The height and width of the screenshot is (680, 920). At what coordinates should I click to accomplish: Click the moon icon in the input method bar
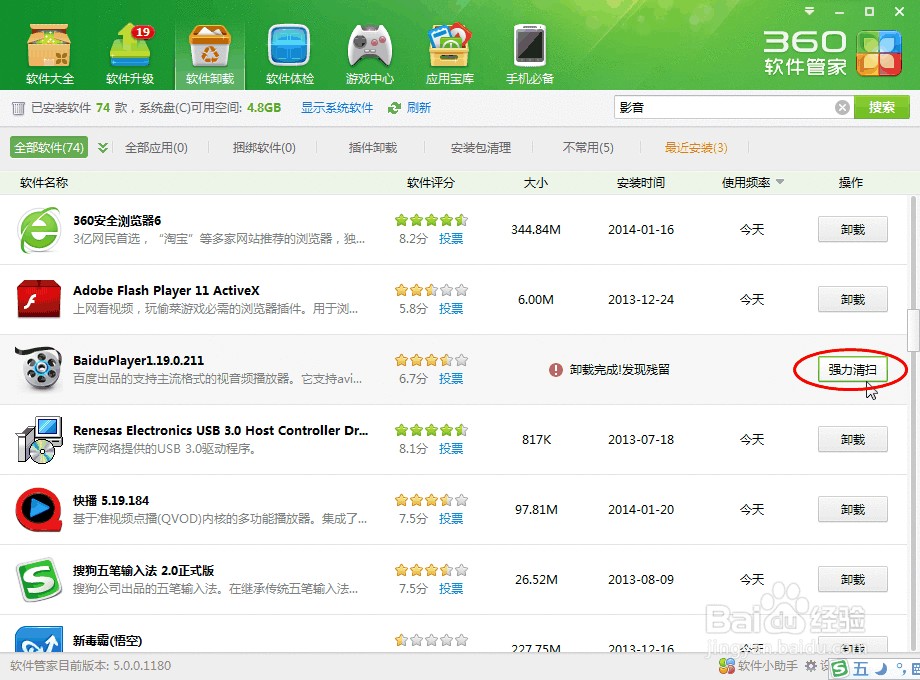pos(881,668)
